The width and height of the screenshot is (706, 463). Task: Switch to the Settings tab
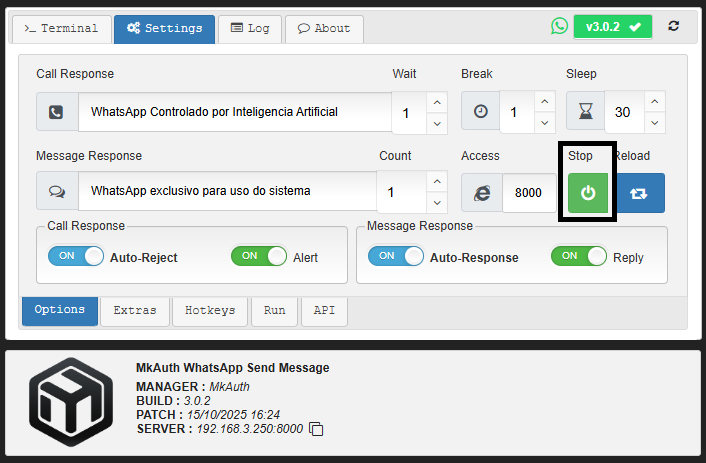coord(164,29)
